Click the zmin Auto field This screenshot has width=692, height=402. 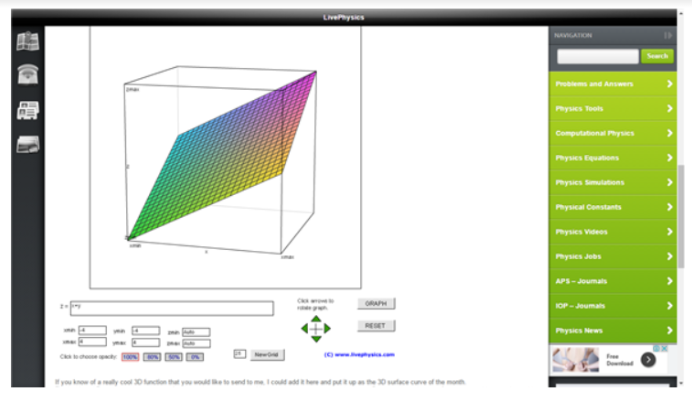196,332
